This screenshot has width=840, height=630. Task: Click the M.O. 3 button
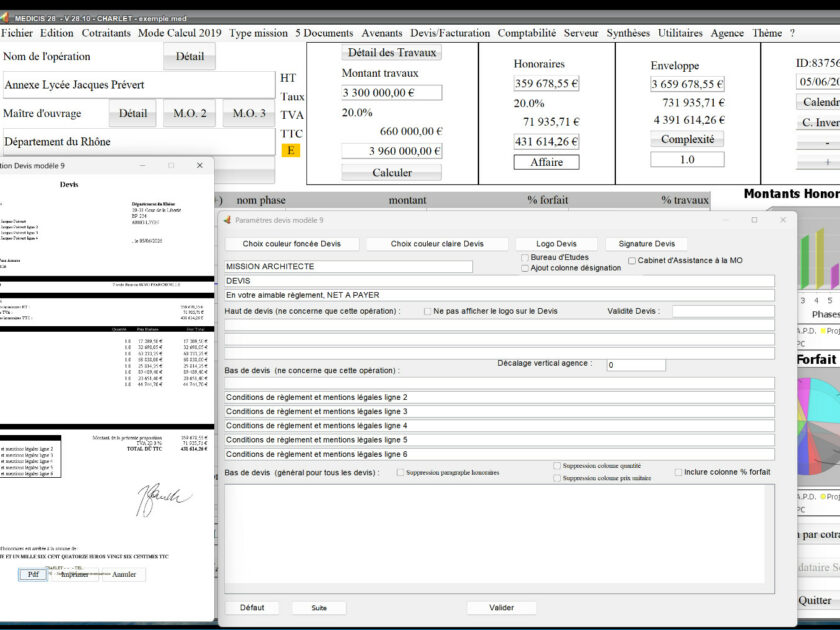(x=249, y=113)
